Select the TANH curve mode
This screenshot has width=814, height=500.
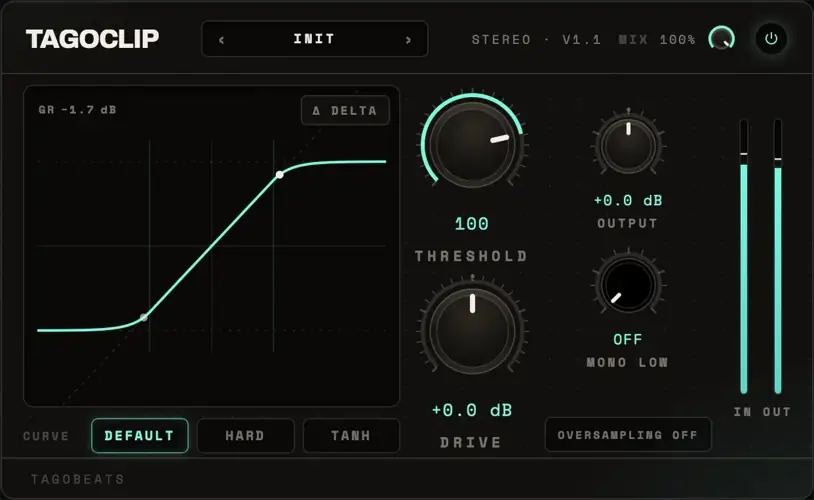[351, 436]
